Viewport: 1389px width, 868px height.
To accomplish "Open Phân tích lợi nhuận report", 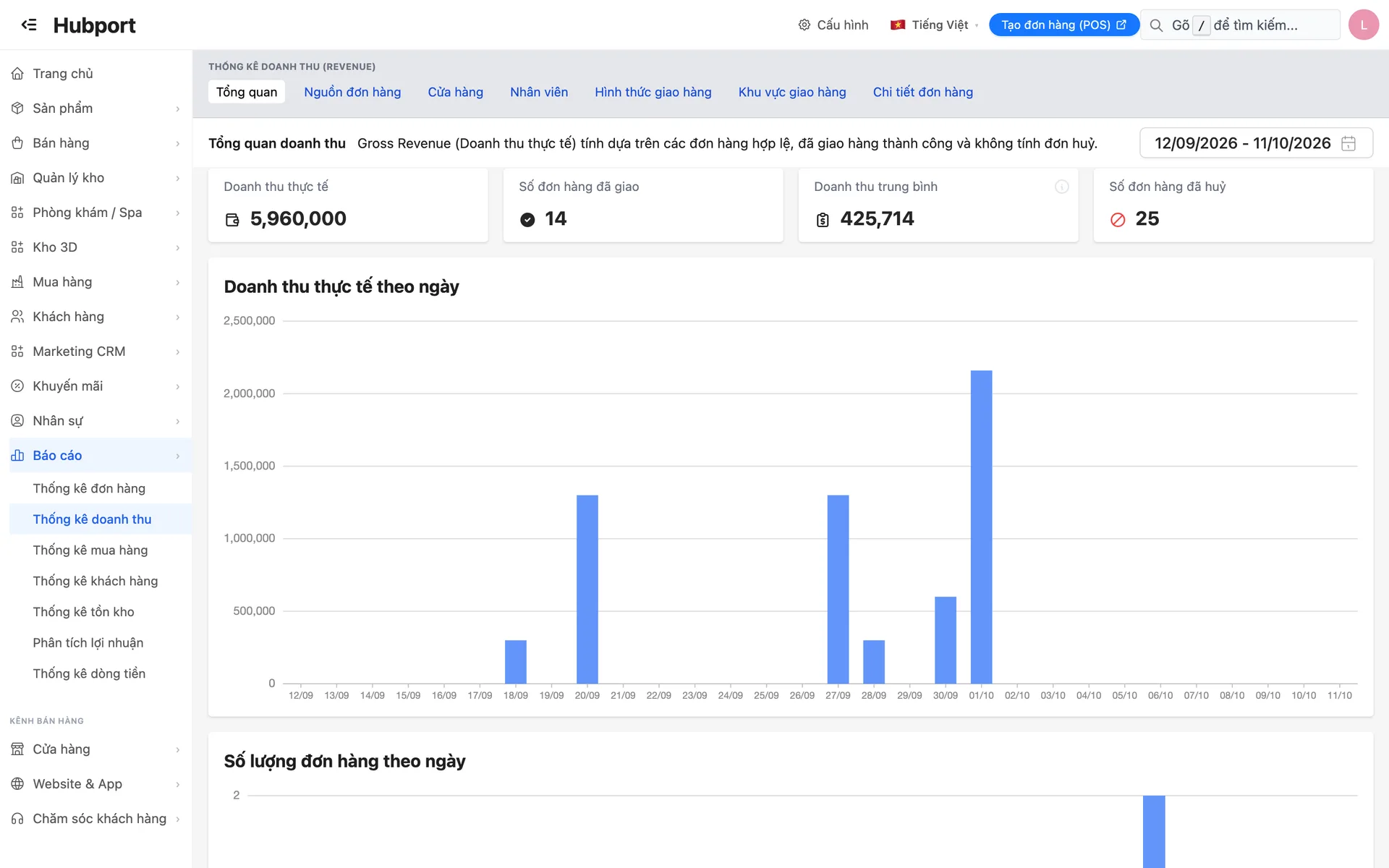I will [88, 643].
